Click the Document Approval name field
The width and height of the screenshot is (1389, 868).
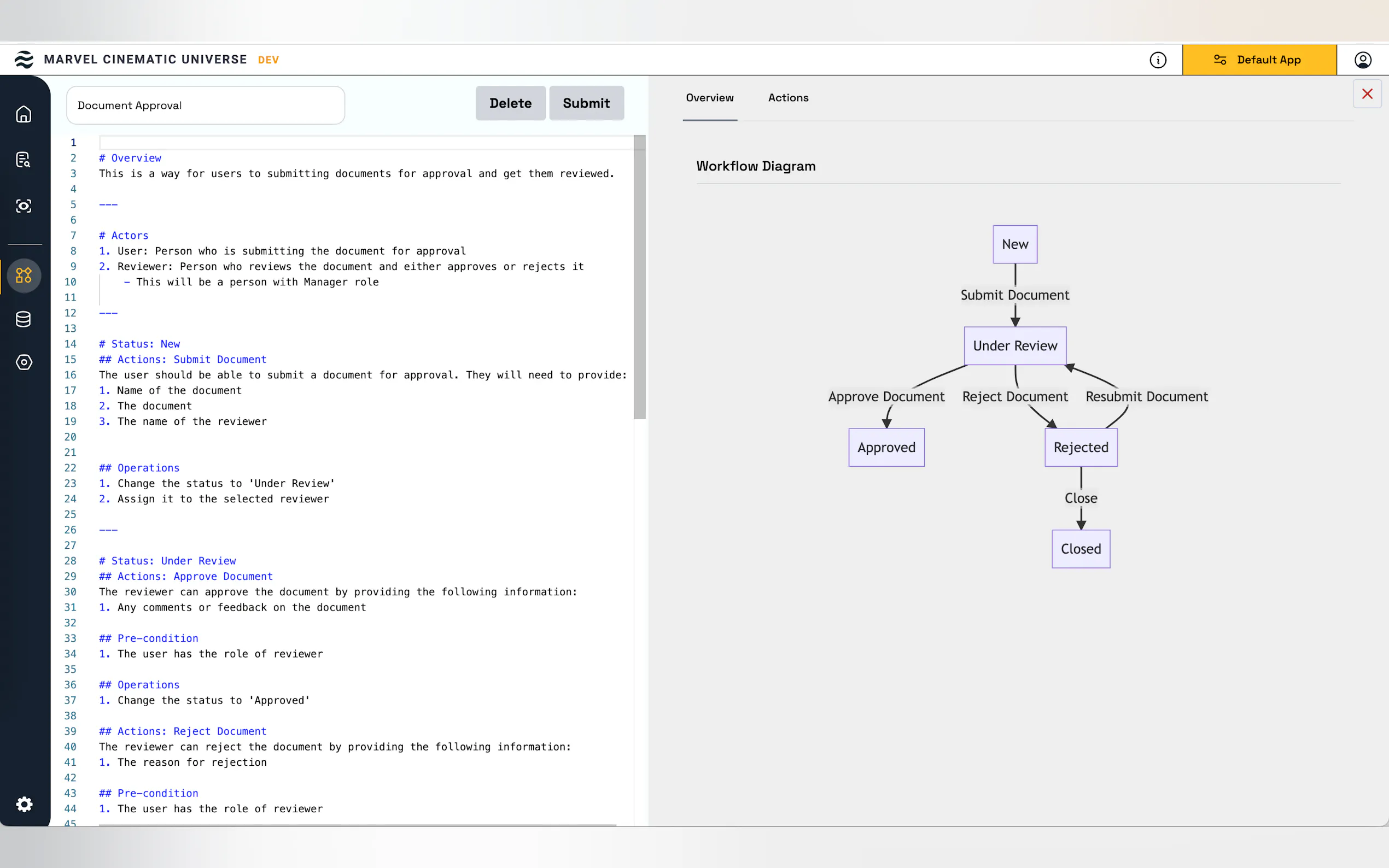[206, 105]
